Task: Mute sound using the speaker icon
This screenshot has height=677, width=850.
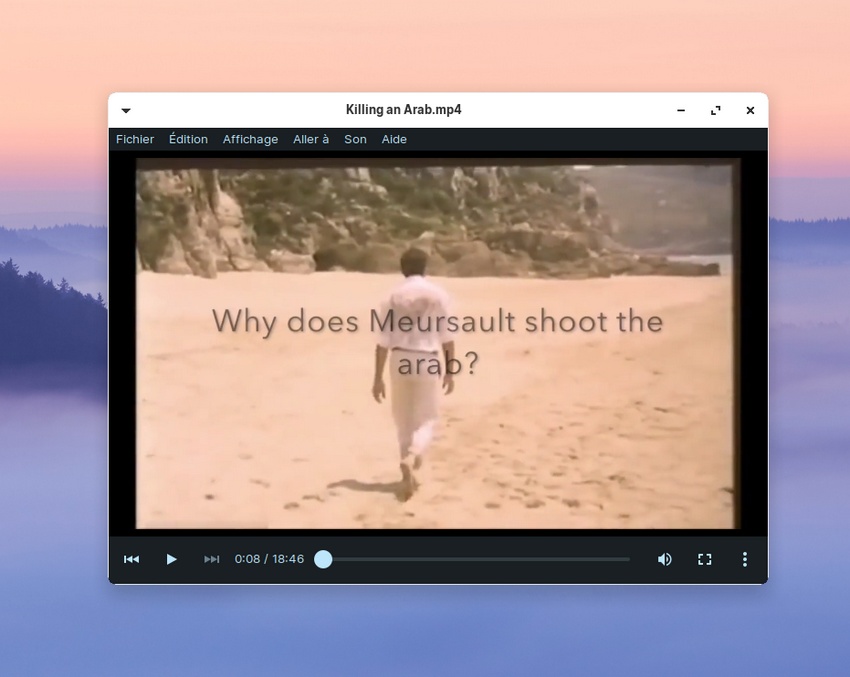Action: pos(664,559)
